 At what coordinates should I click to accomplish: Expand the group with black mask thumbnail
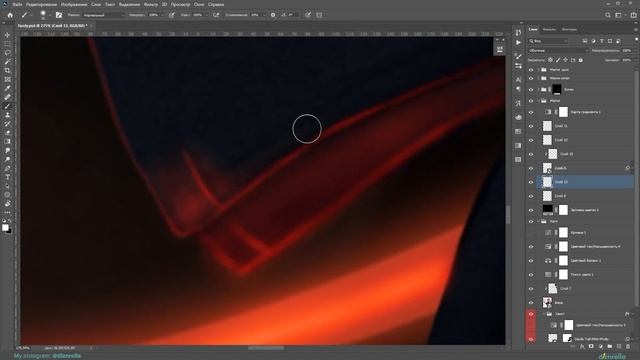tap(539, 89)
